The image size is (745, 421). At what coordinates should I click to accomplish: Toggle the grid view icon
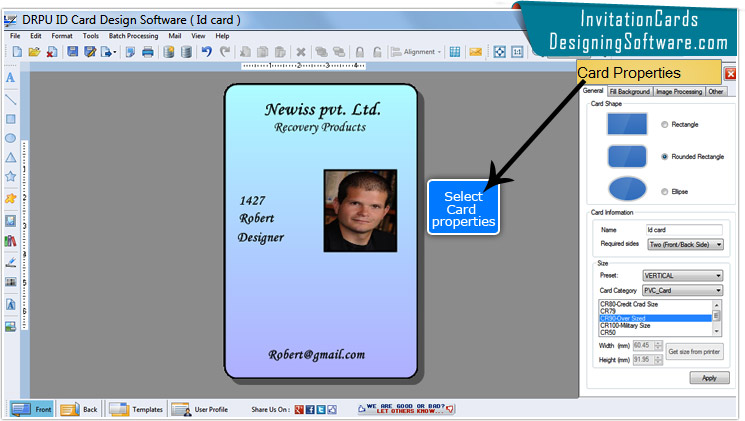(455, 52)
